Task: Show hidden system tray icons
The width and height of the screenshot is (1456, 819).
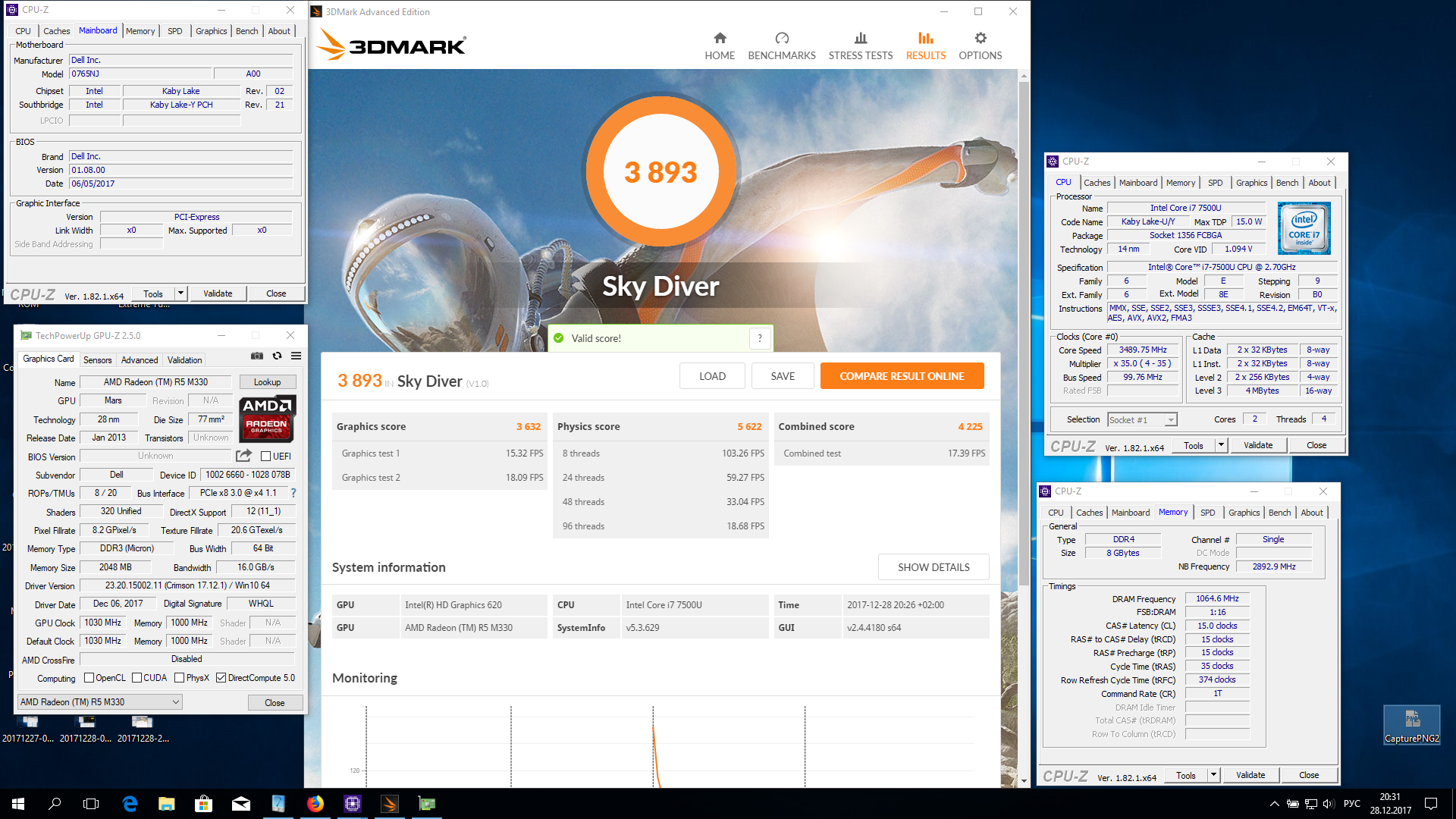Action: 1275,804
